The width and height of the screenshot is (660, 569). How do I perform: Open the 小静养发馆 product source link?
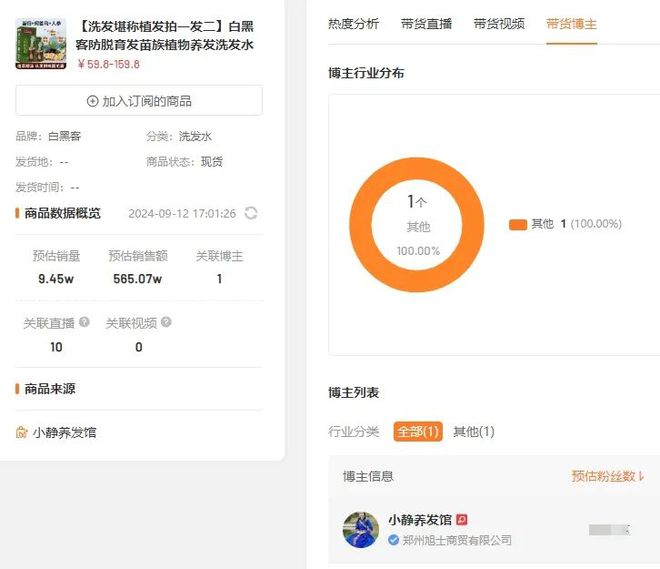65,432
